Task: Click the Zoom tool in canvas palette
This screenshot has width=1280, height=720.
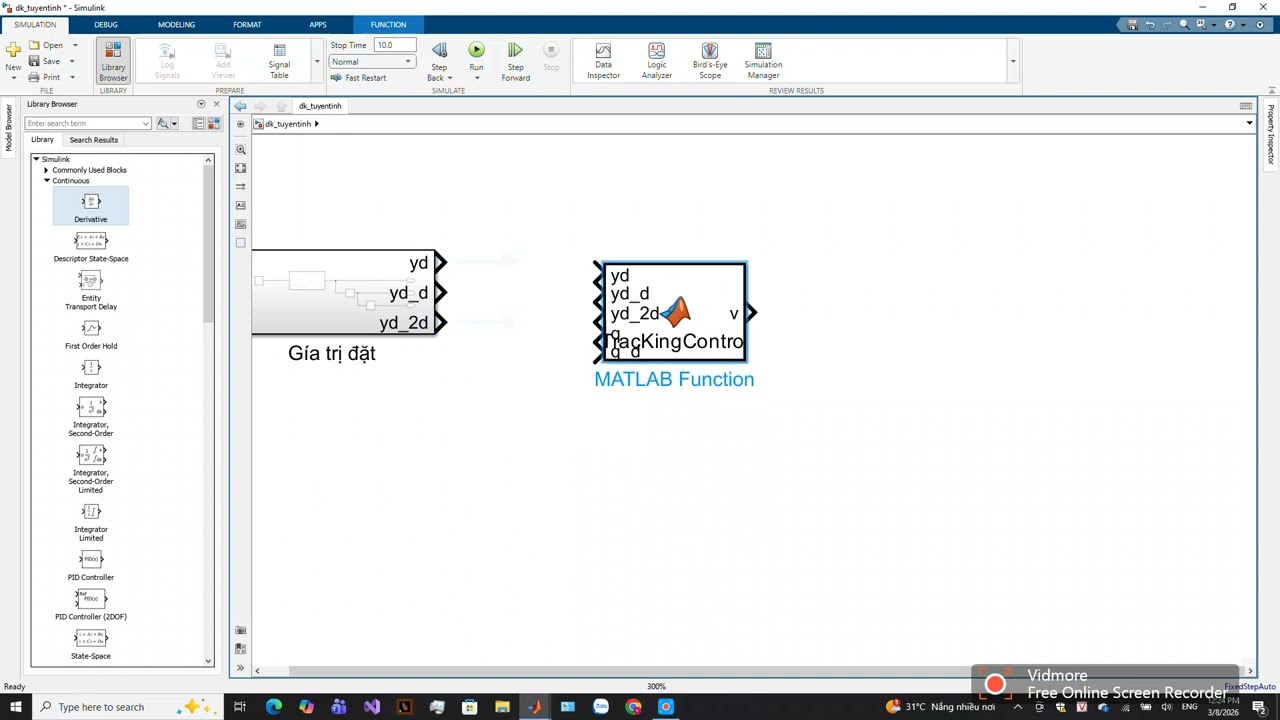Action: pyautogui.click(x=240, y=149)
